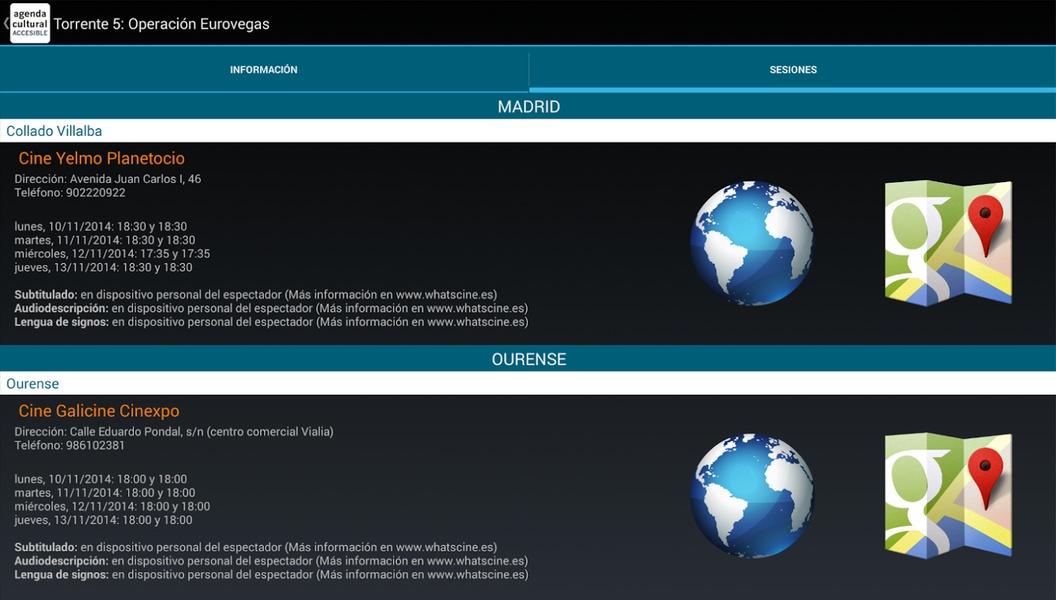This screenshot has height=600, width=1056.
Task: Select the Ourense city row
Action: 528,383
